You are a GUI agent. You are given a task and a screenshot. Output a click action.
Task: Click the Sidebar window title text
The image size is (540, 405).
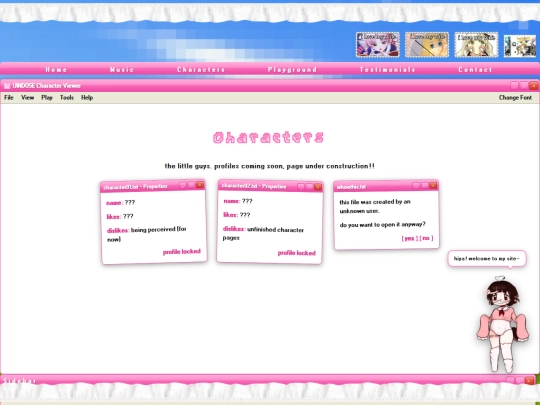click(20, 381)
